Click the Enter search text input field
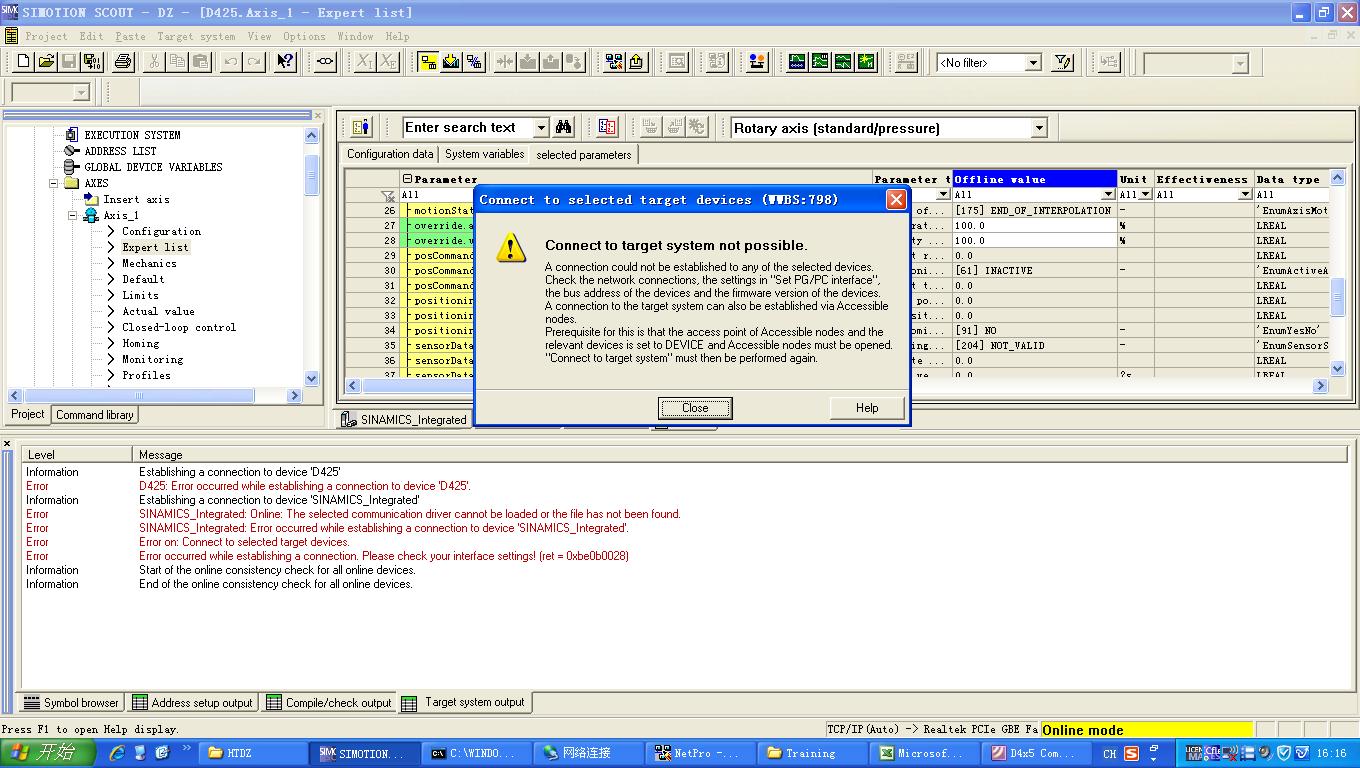Image resolution: width=1360 pixels, height=768 pixels. tap(468, 128)
